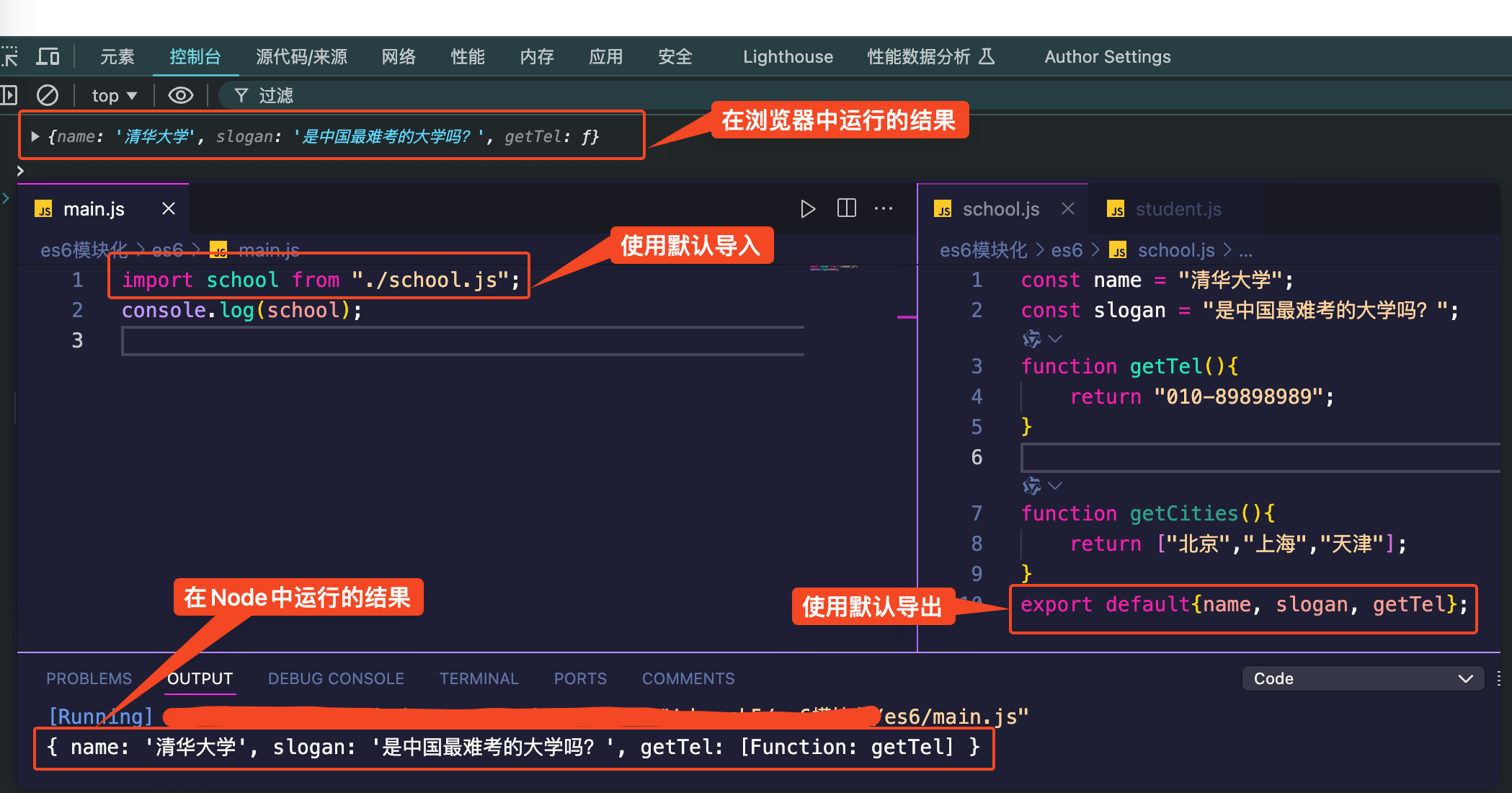Click the split editor icon

[x=846, y=209]
